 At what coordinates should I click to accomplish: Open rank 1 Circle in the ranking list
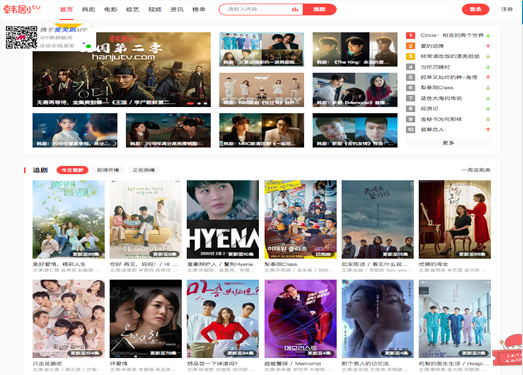click(452, 35)
